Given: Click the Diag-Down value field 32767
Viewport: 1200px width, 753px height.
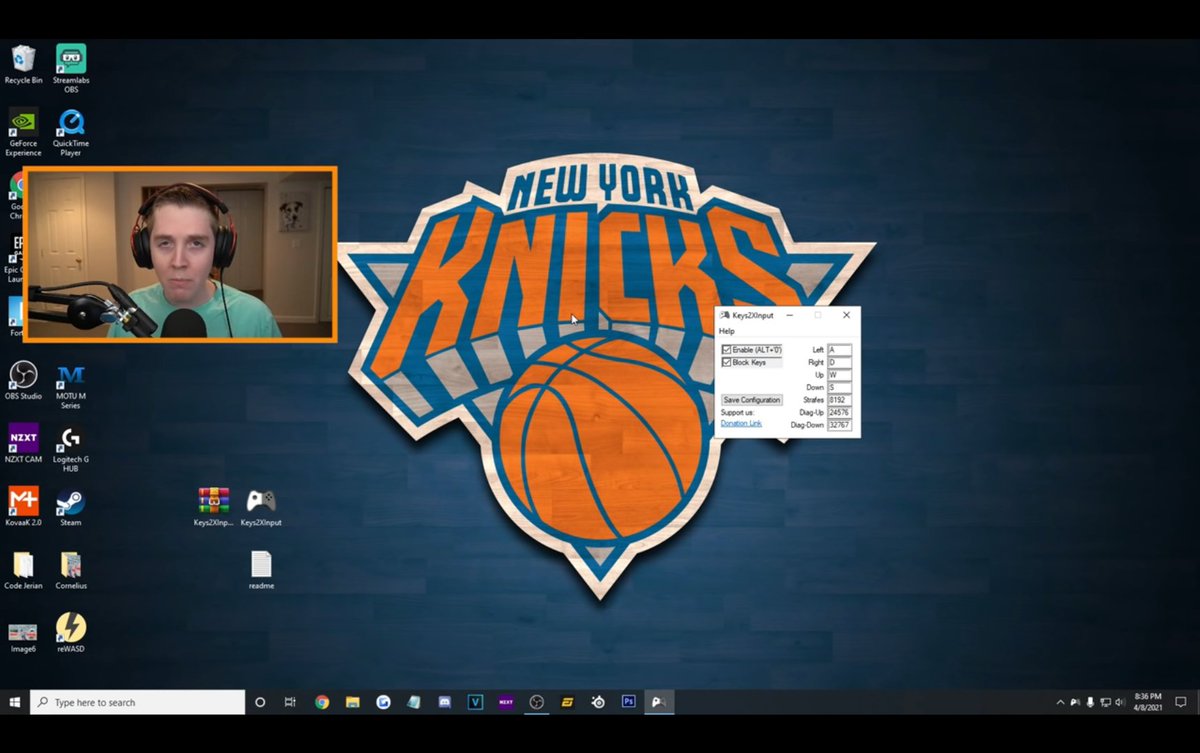Looking at the screenshot, I should [840, 425].
